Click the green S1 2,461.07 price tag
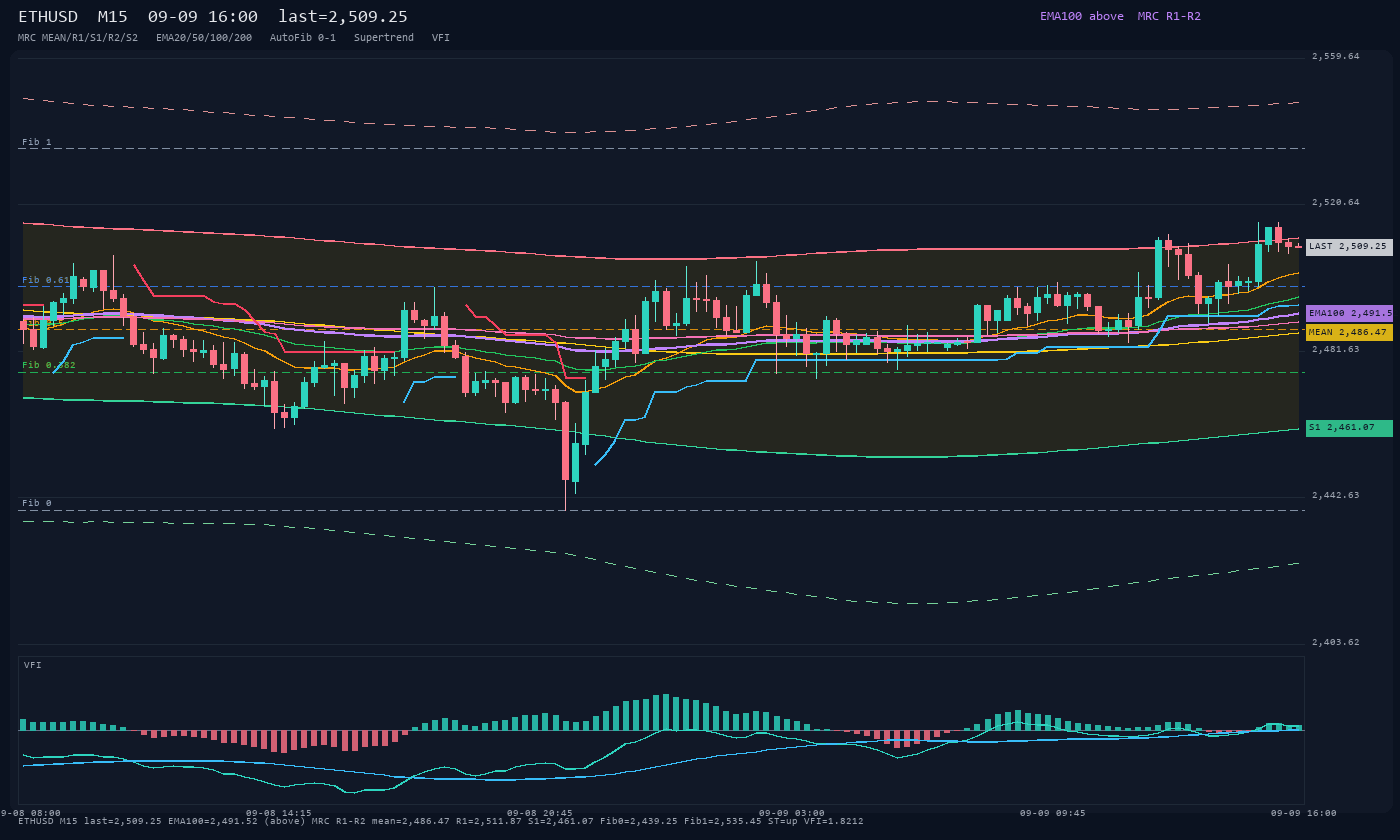Screen dimensions: 1400x840 coord(1349,428)
